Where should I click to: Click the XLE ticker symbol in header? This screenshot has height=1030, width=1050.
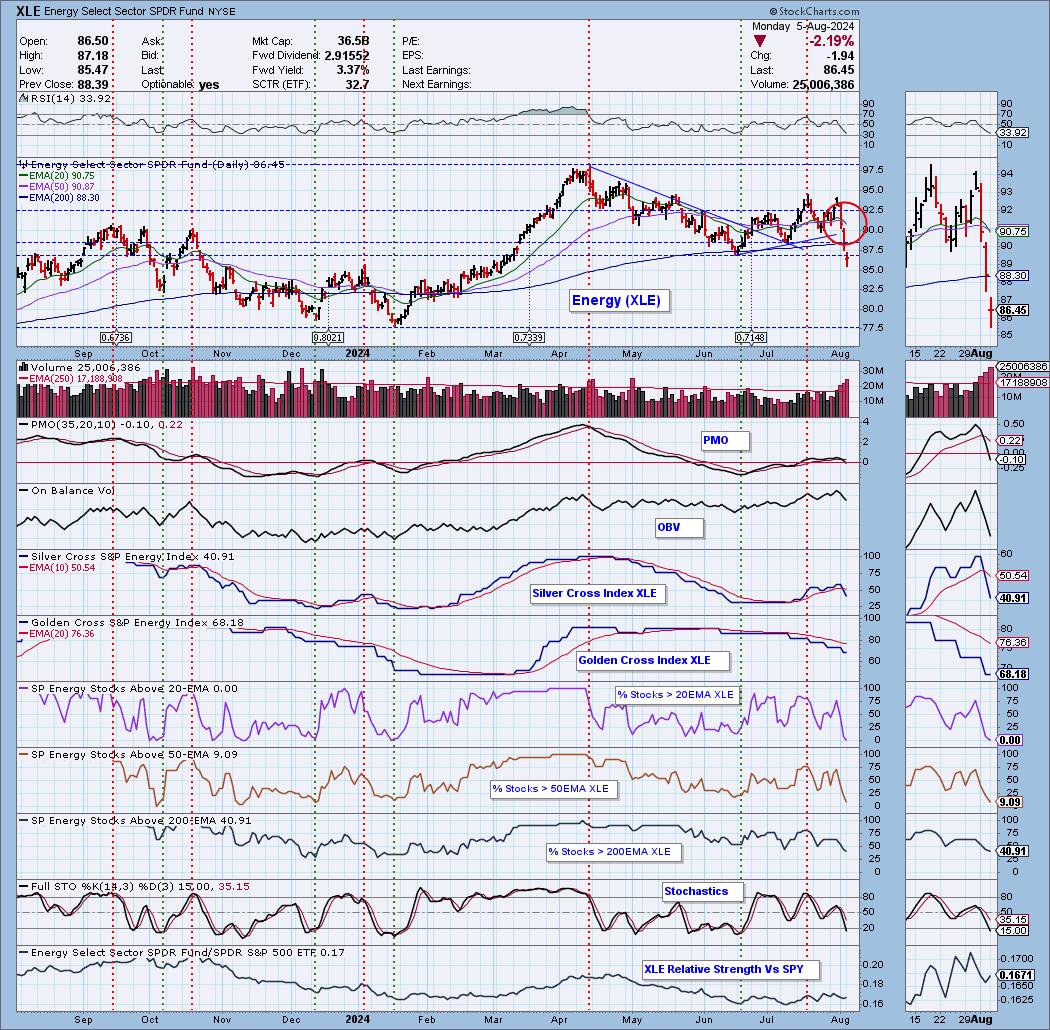coord(28,11)
